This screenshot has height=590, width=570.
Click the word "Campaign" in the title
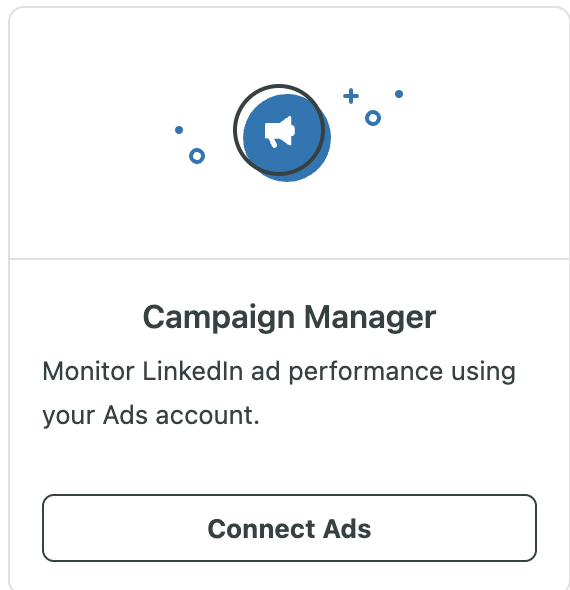[x=219, y=318]
